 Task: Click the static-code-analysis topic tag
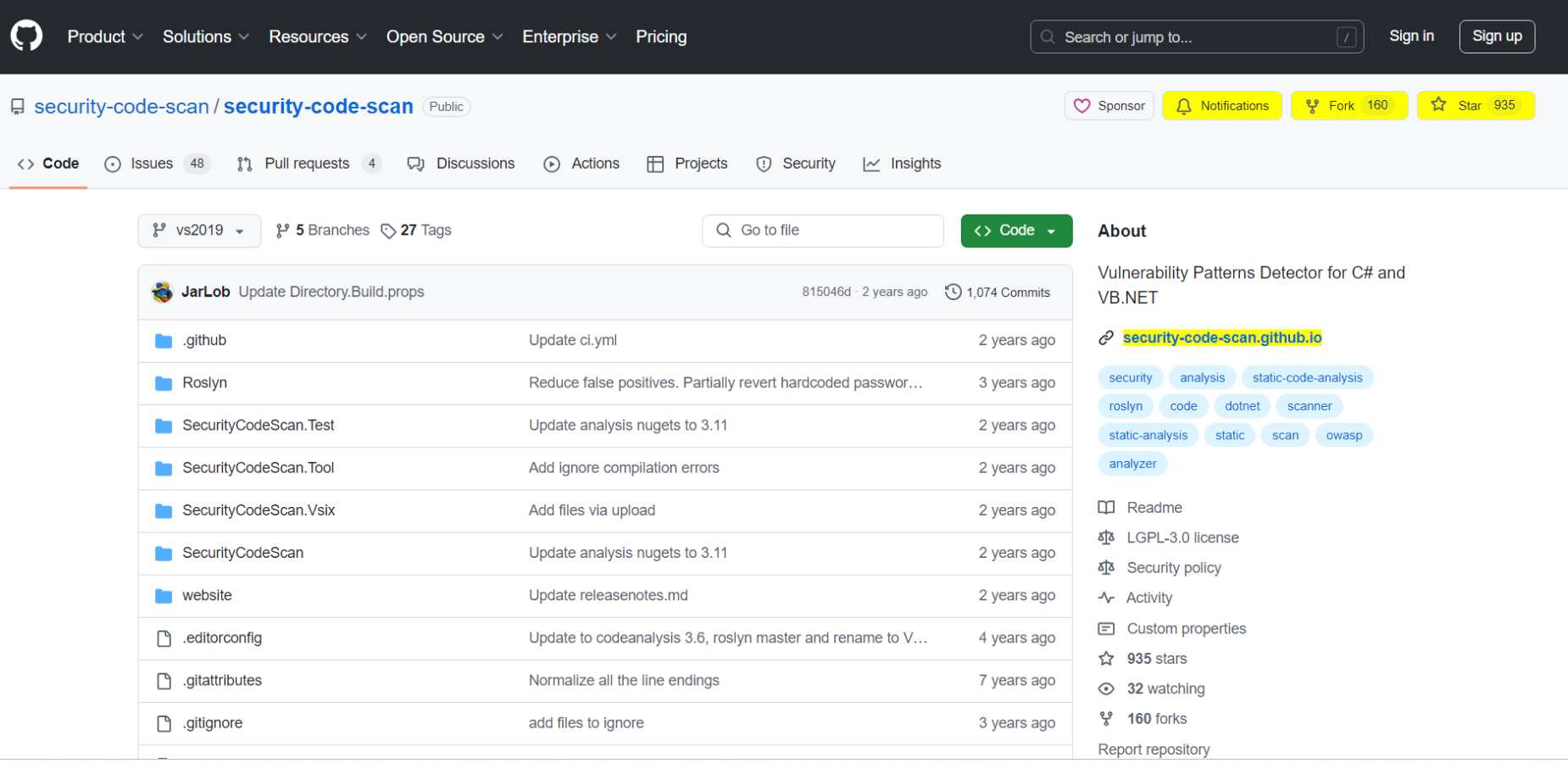[1307, 378]
